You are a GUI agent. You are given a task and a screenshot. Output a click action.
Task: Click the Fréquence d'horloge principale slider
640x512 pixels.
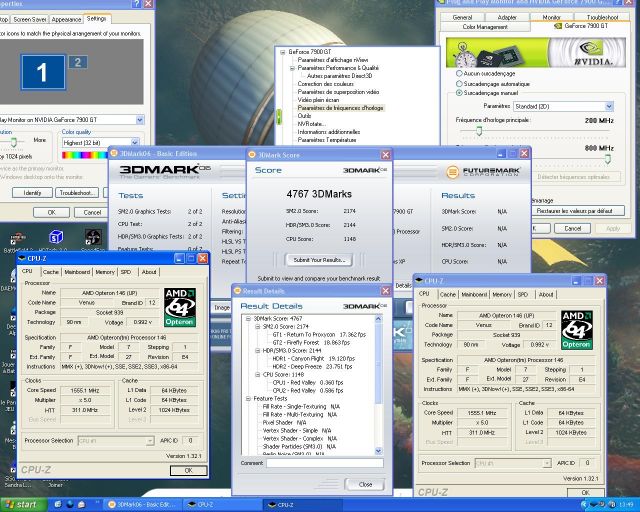(479, 131)
